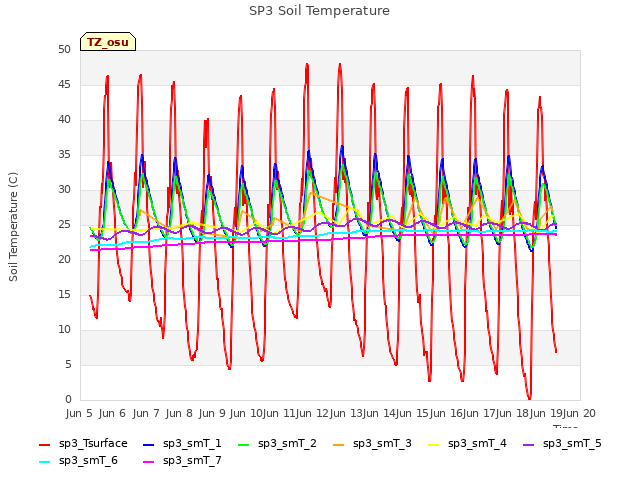Toggle sp3_smT_6 legend entry

[78, 461]
